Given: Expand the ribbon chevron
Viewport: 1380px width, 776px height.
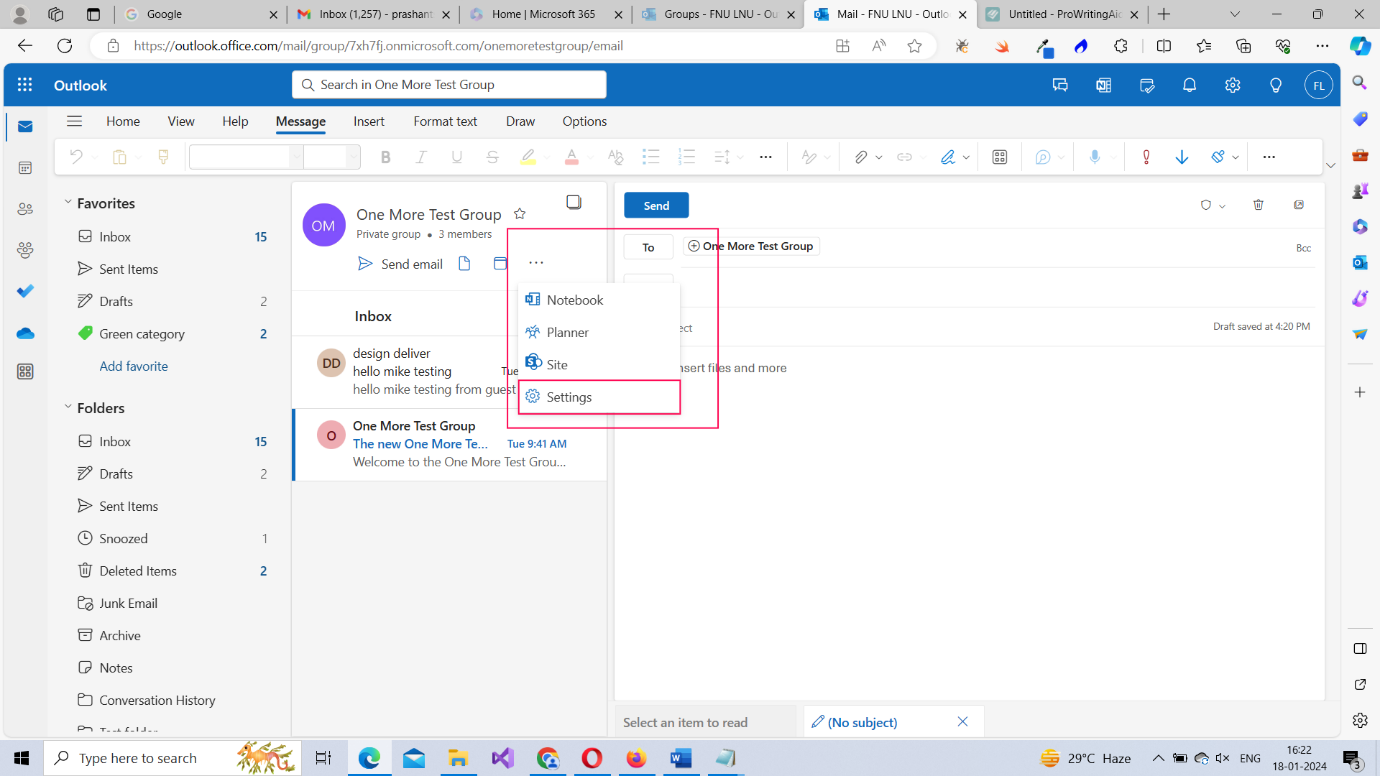Looking at the screenshot, I should click(x=1330, y=165).
